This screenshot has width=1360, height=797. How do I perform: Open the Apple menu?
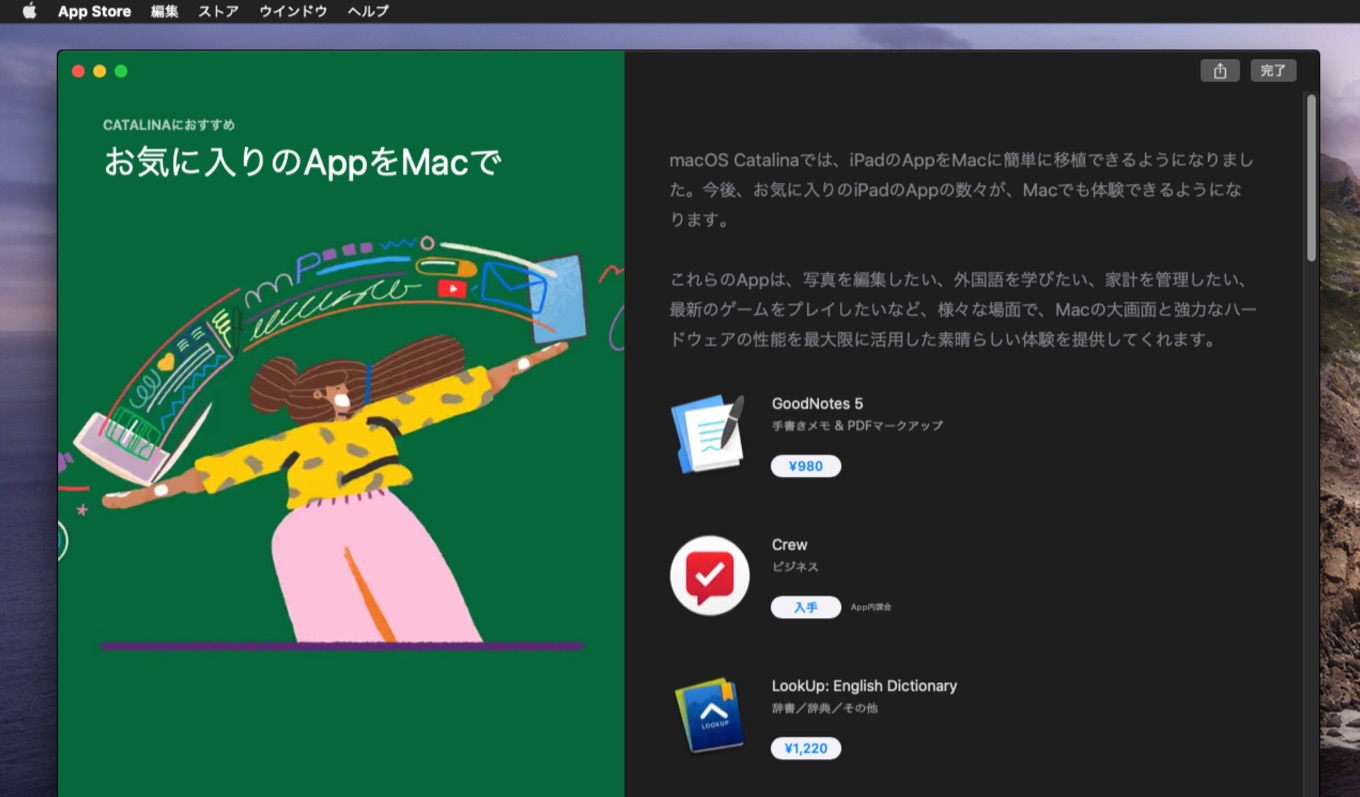point(29,11)
